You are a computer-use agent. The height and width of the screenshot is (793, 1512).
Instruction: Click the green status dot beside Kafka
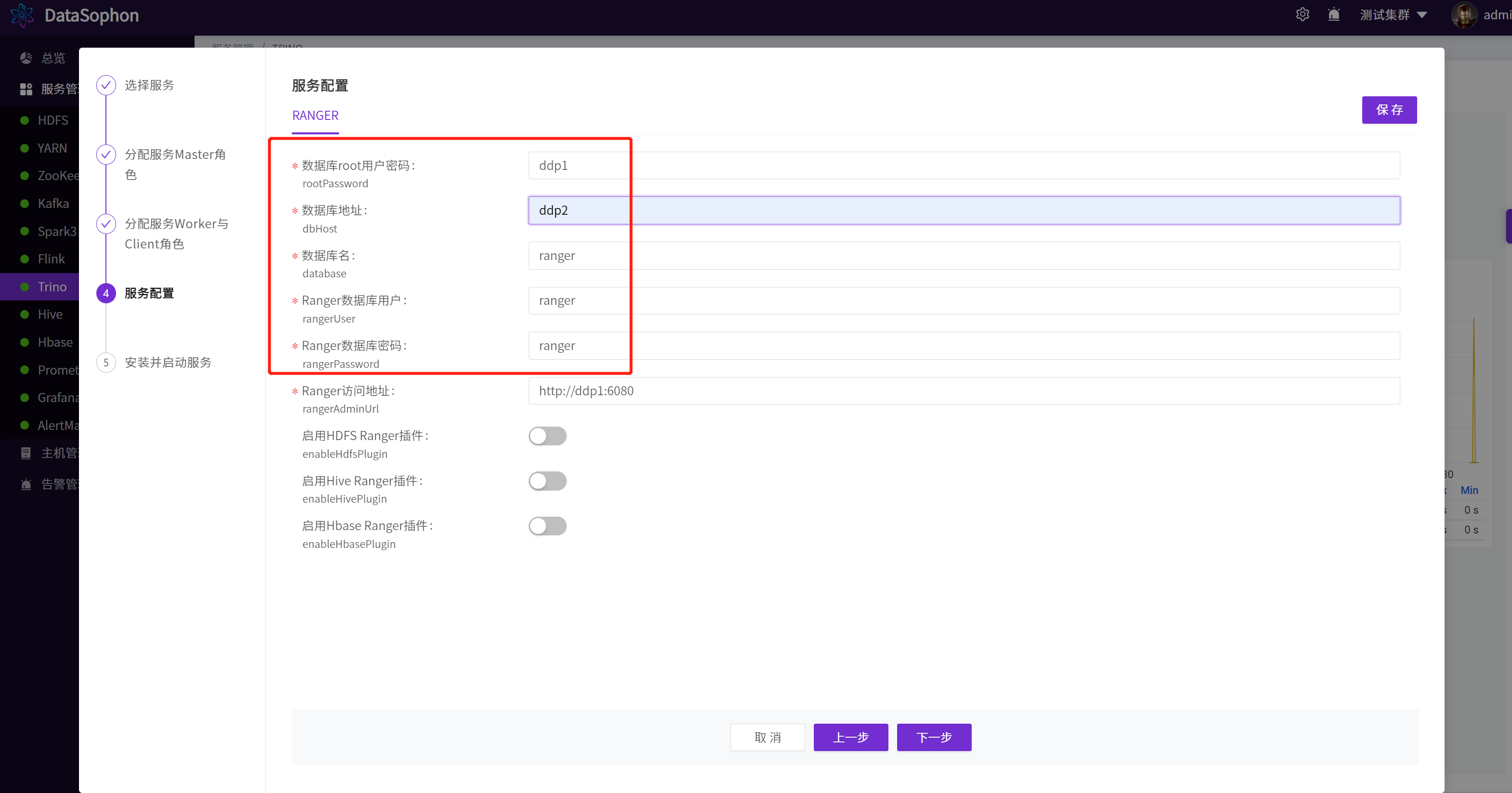click(25, 204)
